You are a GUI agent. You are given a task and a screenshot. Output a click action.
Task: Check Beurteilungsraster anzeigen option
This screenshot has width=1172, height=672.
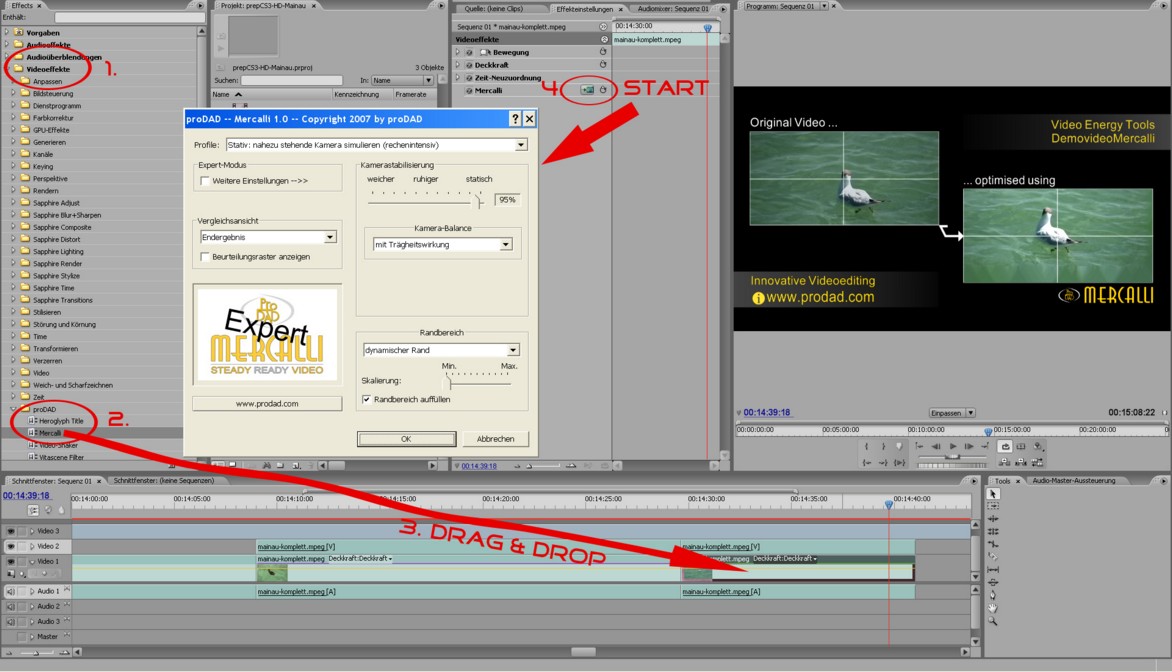[205, 256]
